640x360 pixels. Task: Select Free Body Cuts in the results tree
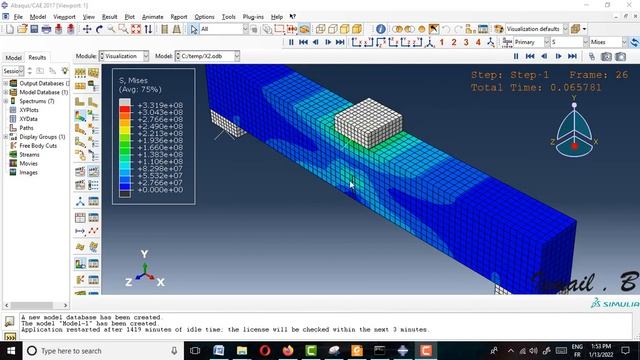click(38, 146)
